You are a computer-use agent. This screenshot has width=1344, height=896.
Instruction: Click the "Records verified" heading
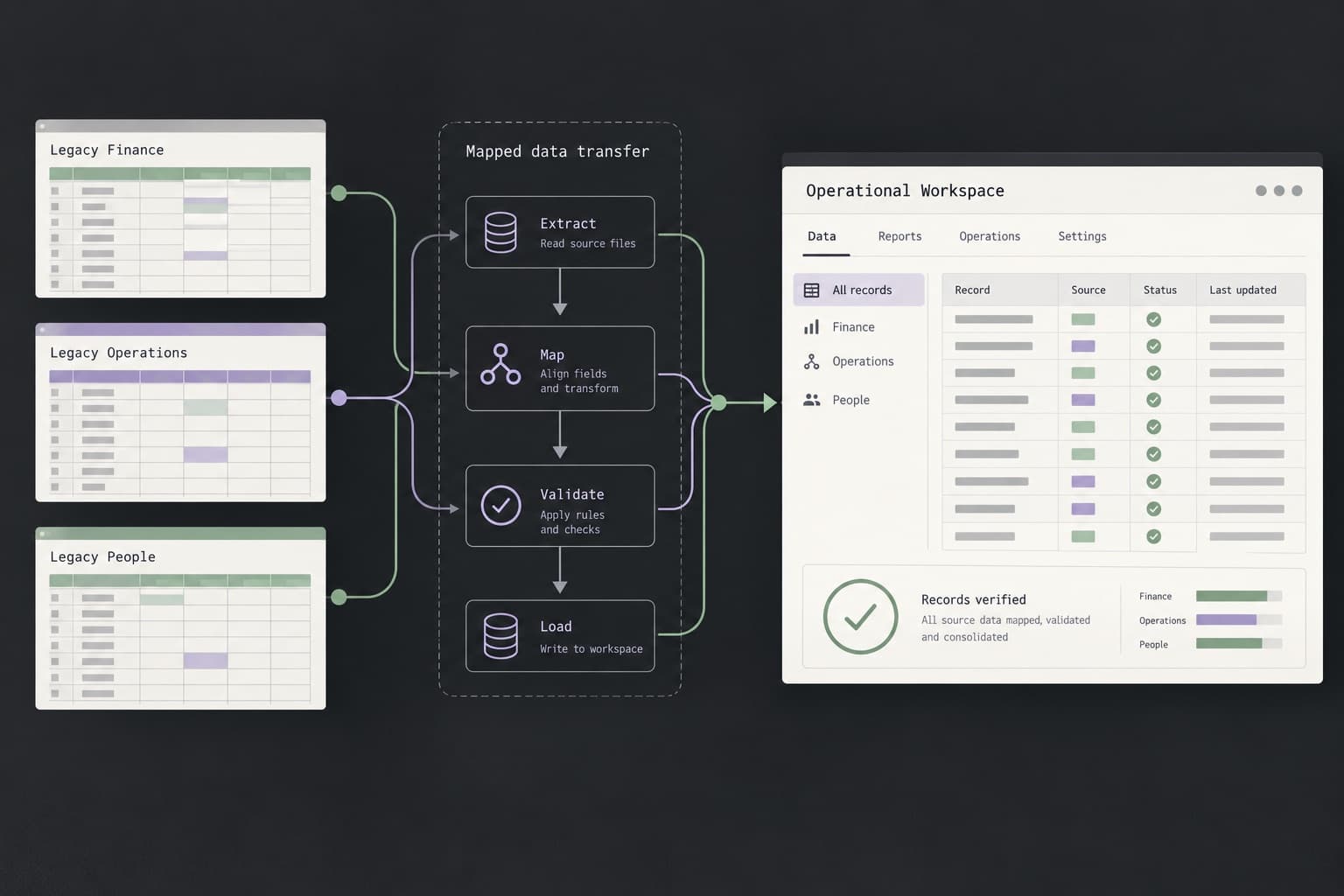(x=974, y=599)
